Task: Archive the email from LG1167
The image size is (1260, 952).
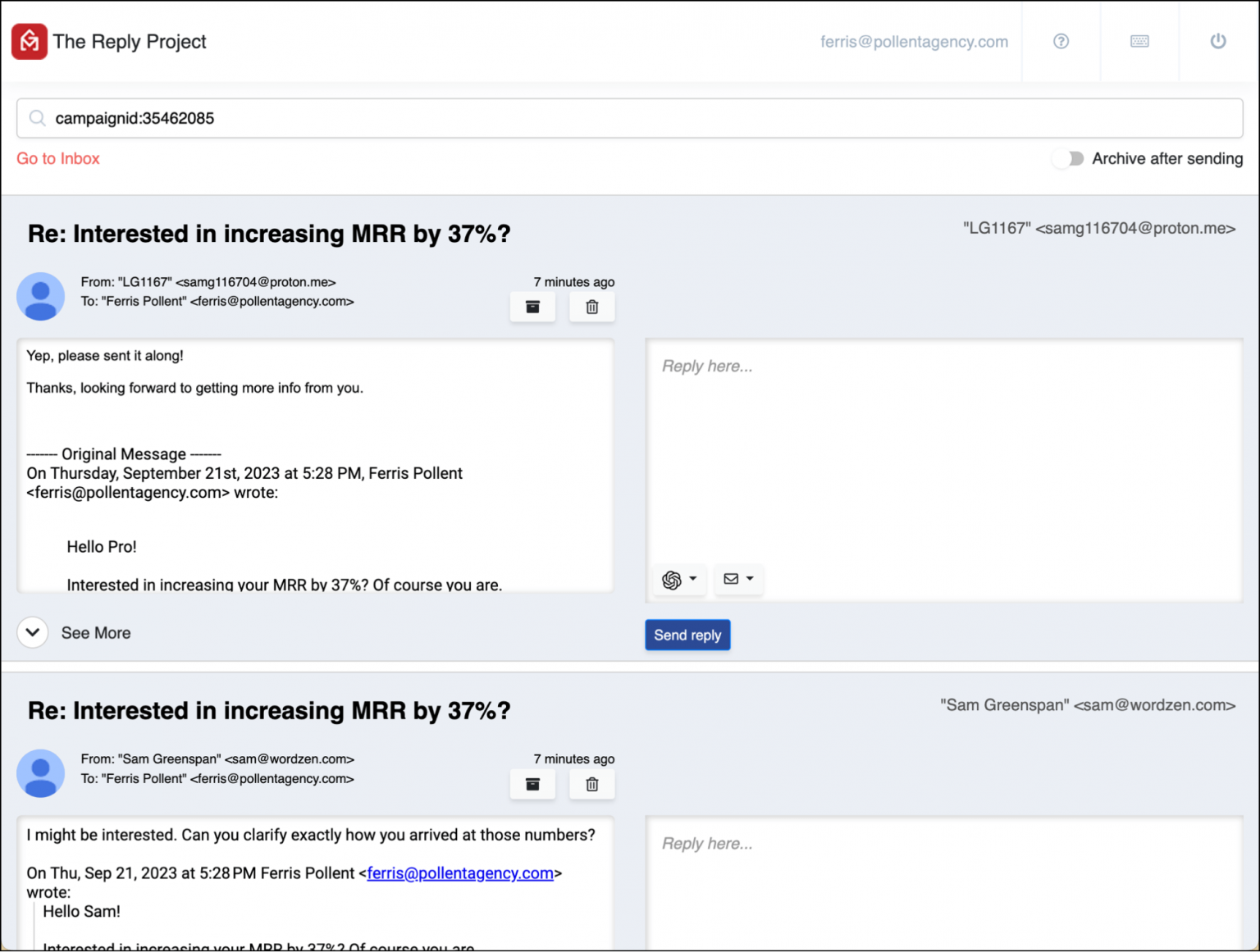Action: [x=532, y=306]
